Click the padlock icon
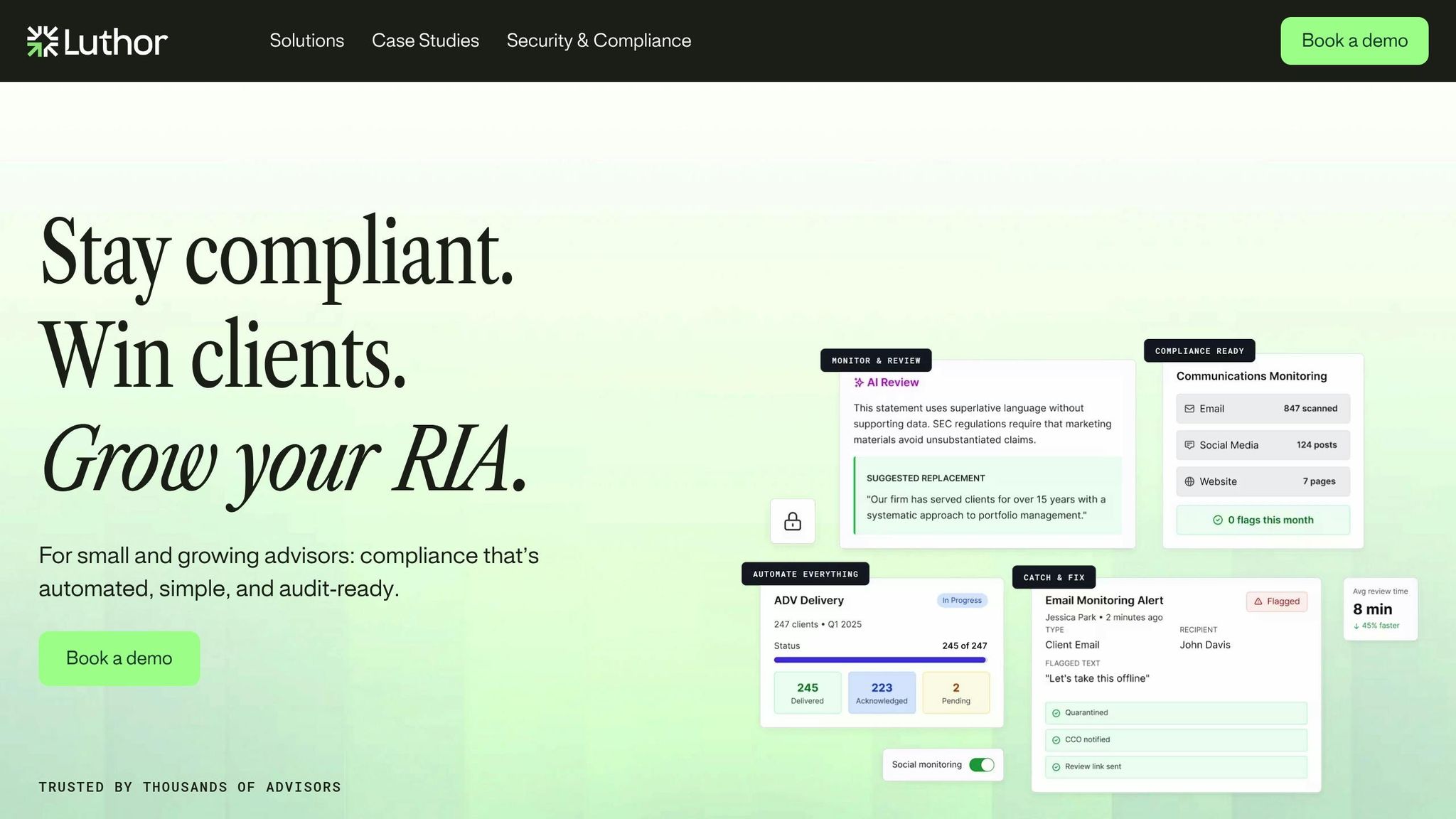This screenshot has width=1456, height=819. (792, 521)
